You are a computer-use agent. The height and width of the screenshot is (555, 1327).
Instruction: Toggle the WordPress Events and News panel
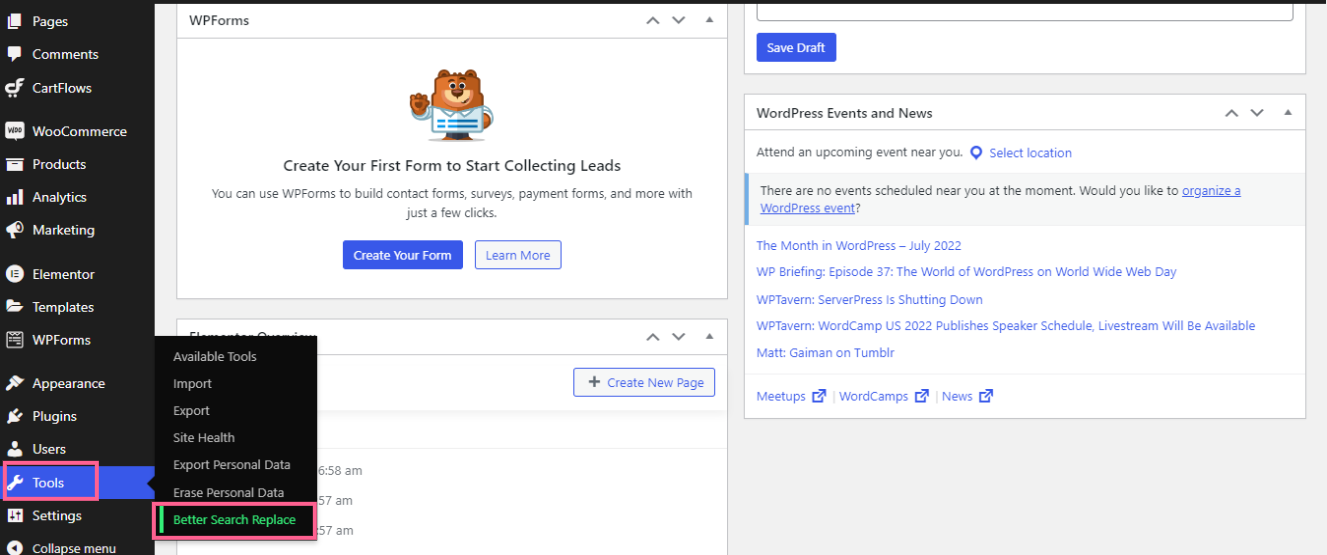pos(1288,113)
